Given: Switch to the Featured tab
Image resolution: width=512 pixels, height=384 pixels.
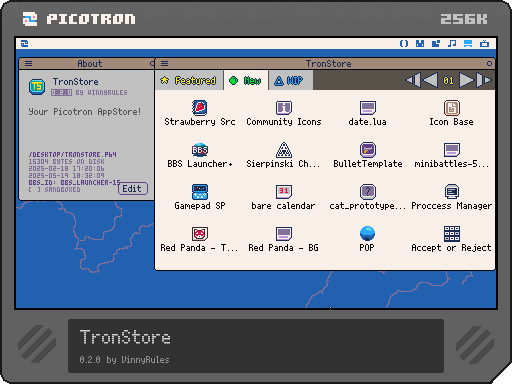Looking at the screenshot, I should click(189, 80).
